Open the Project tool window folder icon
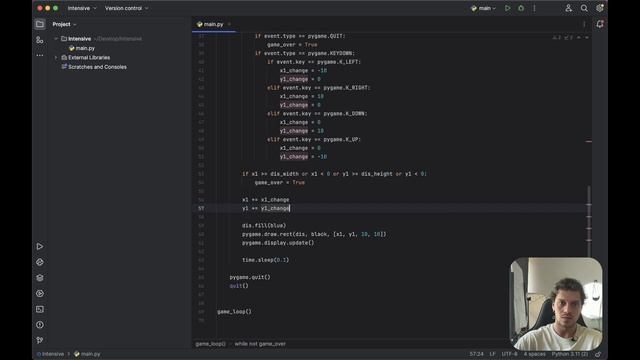The height and width of the screenshot is (360, 640). tap(40, 24)
